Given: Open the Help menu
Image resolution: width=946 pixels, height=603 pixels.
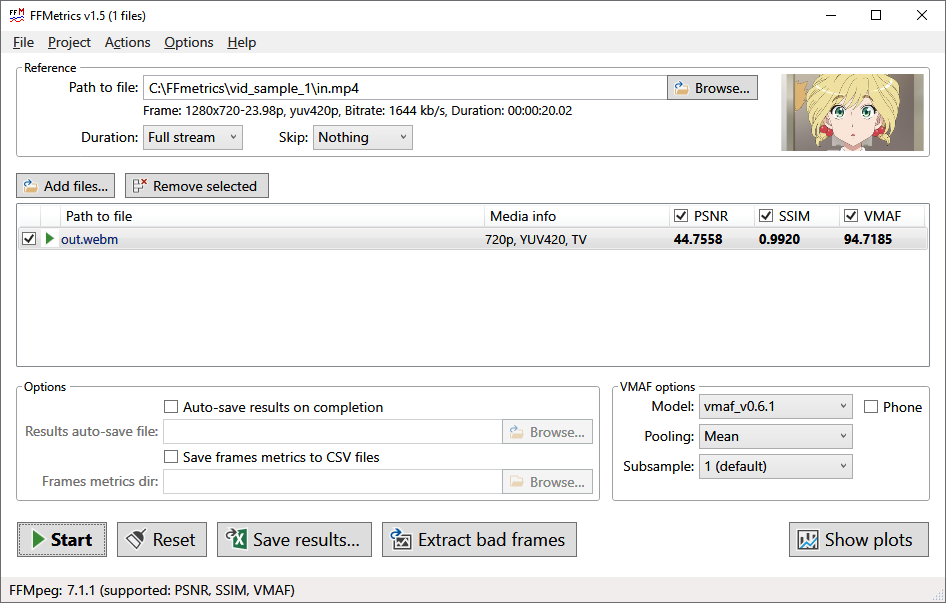Looking at the screenshot, I should [x=241, y=42].
